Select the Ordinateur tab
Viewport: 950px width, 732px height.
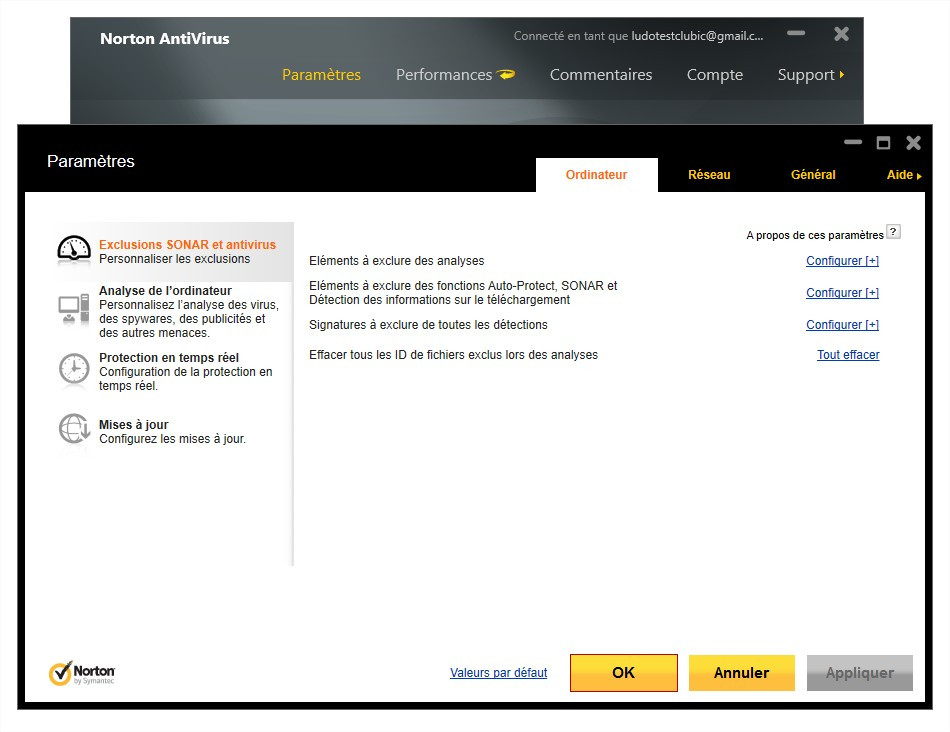pos(597,175)
